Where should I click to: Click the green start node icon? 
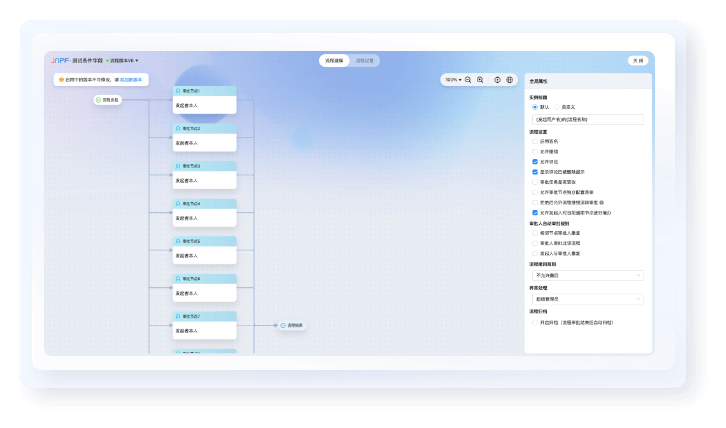[98, 100]
